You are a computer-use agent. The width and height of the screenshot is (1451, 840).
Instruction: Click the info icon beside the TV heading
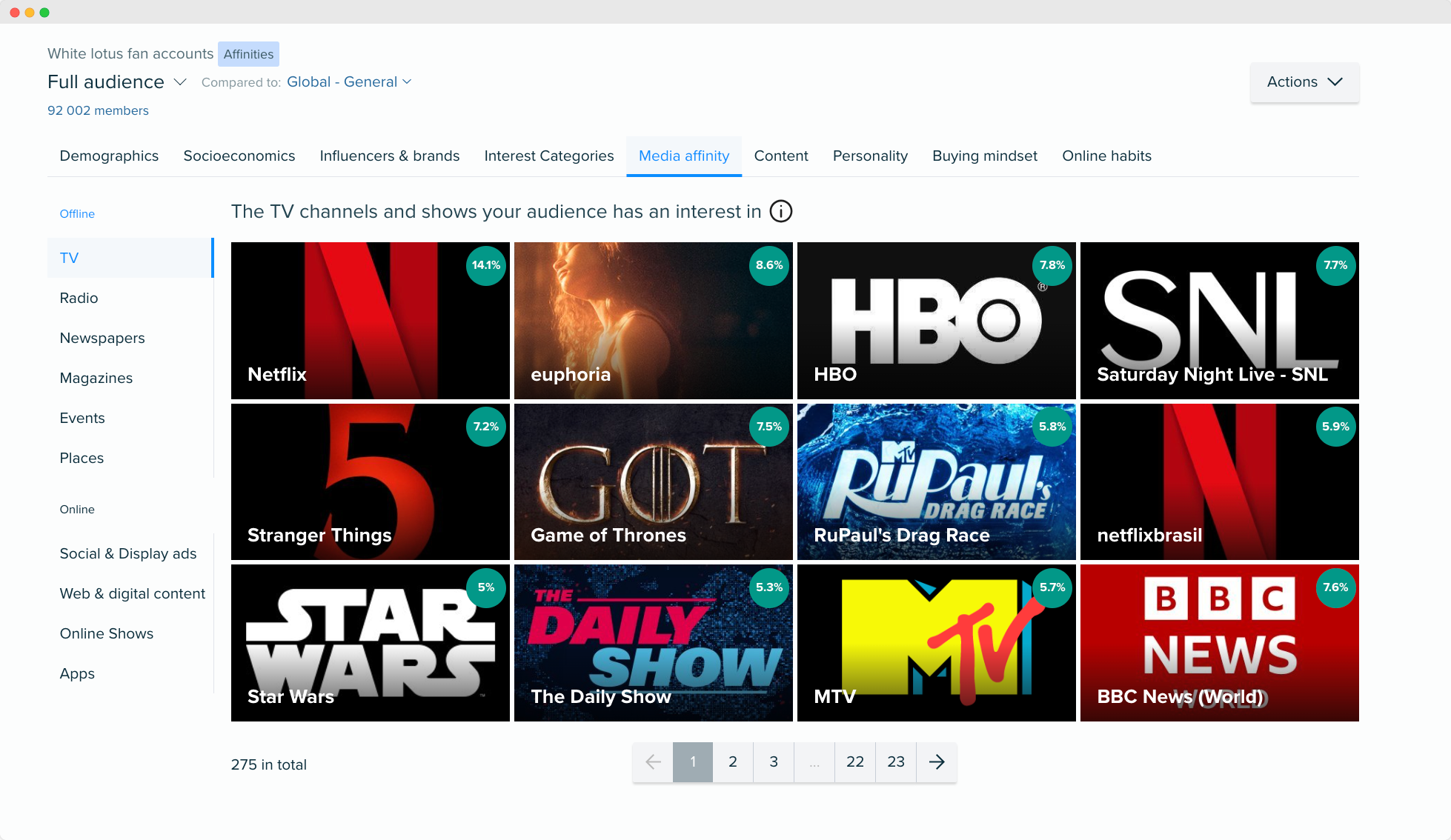pos(780,212)
